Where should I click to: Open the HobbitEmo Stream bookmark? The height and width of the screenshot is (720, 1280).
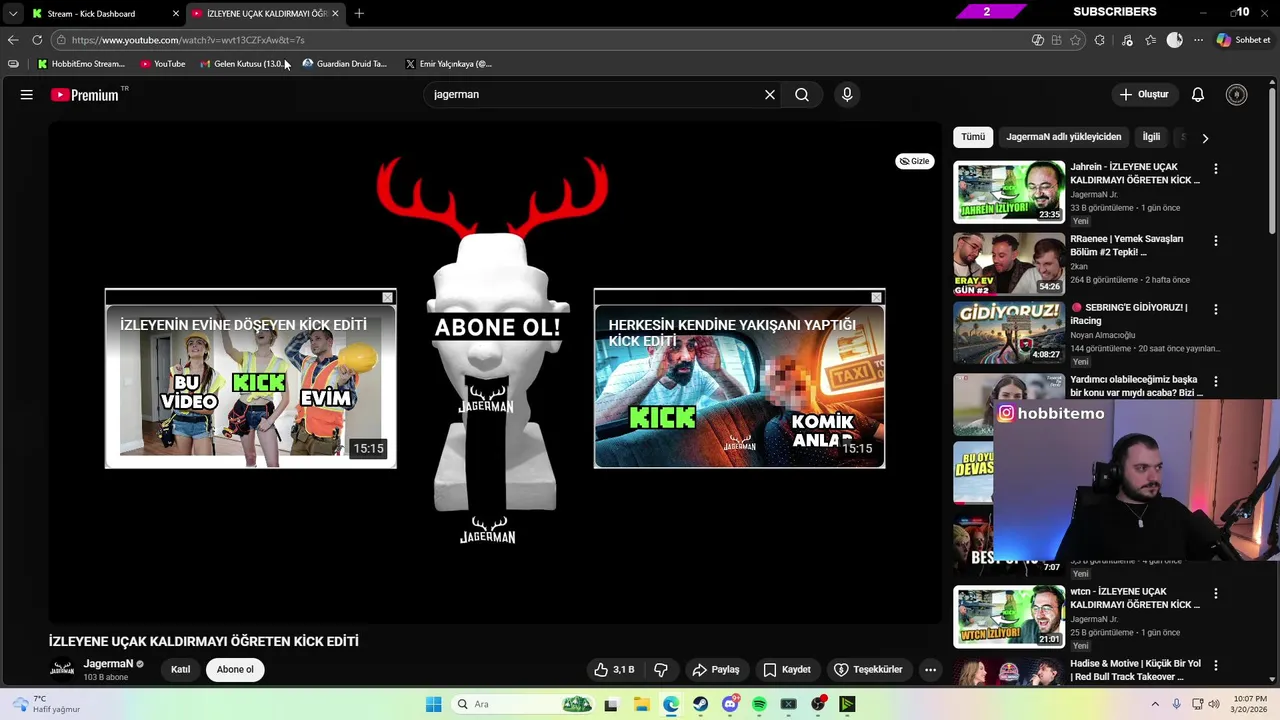tap(81, 64)
